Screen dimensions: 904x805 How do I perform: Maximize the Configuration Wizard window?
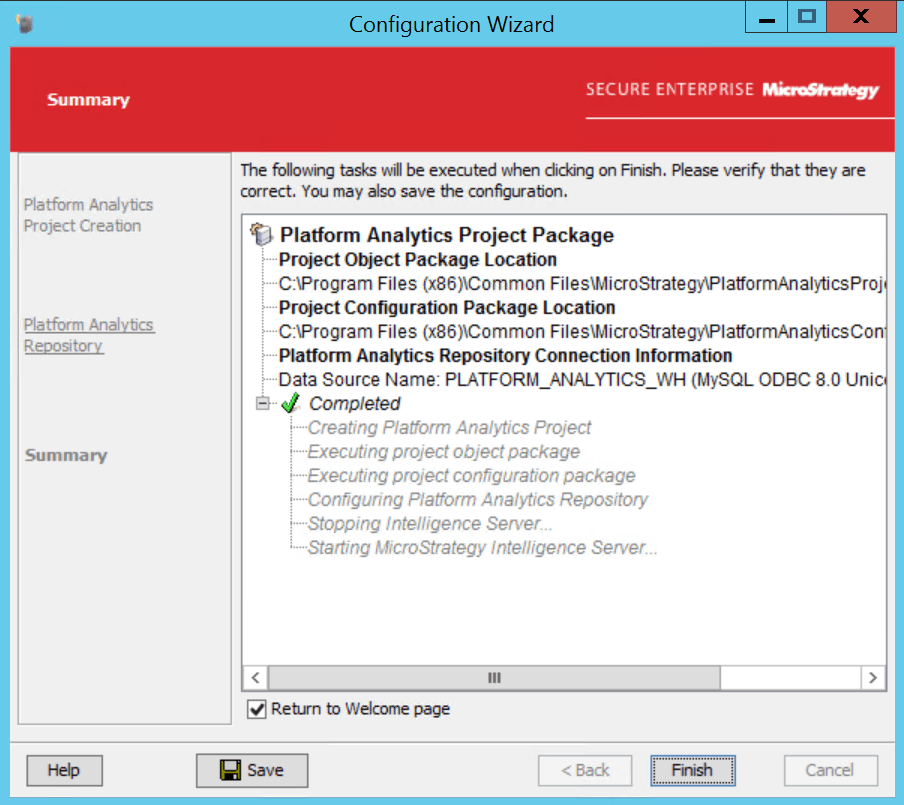coord(807,17)
